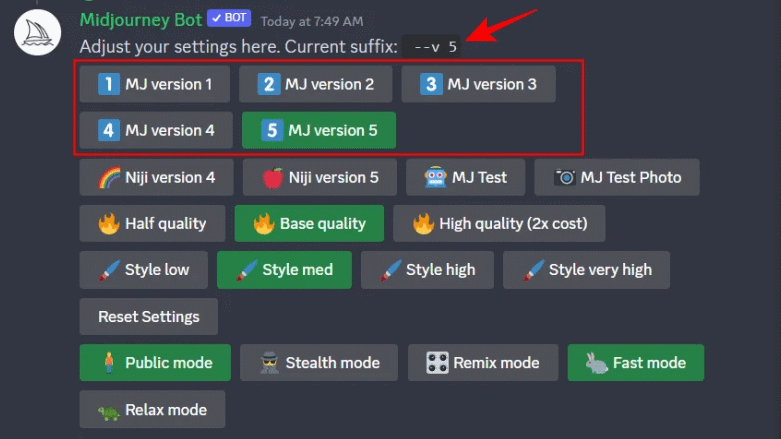
Task: Pick MJ version 4
Action: (156, 131)
